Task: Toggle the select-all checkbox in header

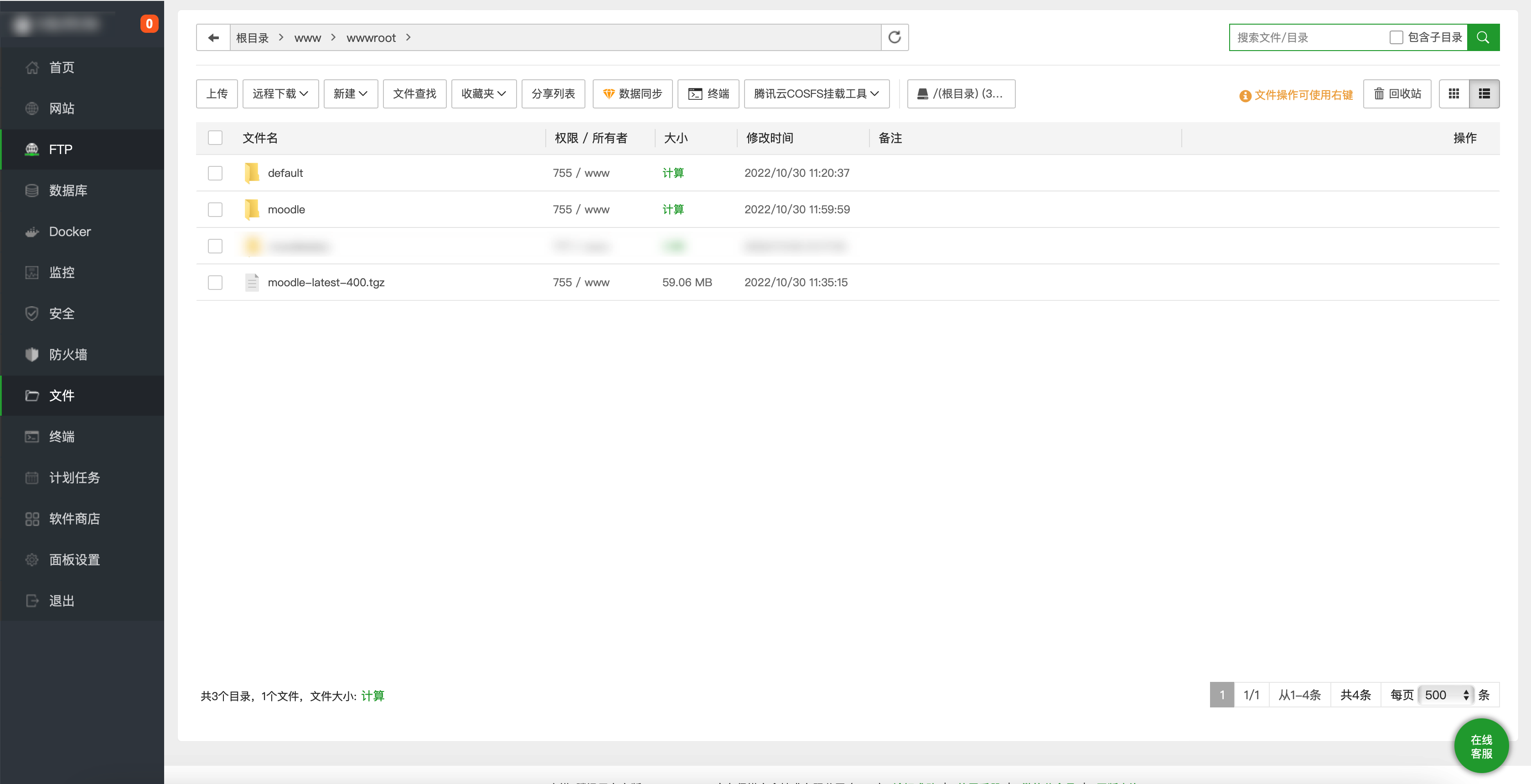Action: [215, 138]
